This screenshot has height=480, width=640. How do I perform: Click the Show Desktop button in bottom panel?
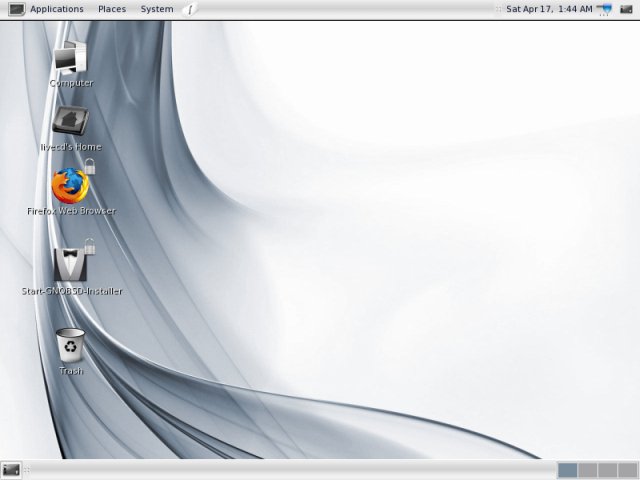[x=11, y=470]
